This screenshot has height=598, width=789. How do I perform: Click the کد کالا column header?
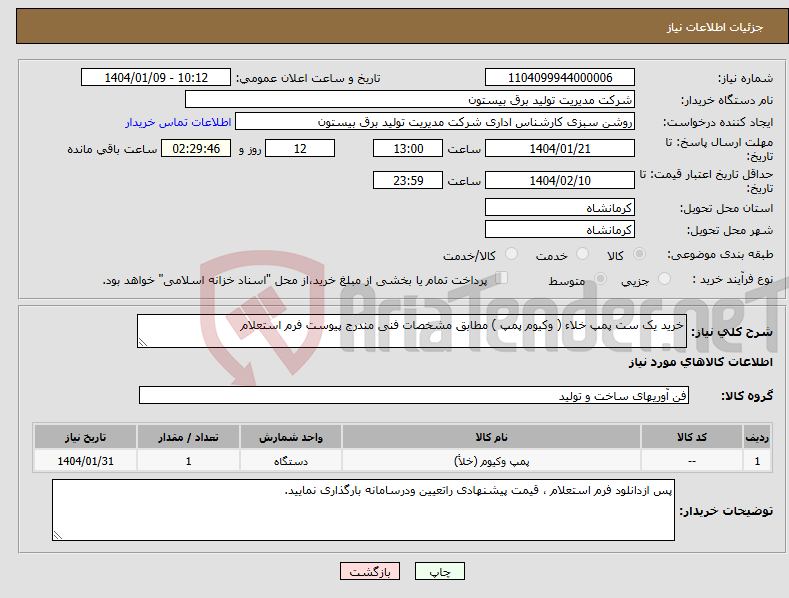tap(692, 437)
